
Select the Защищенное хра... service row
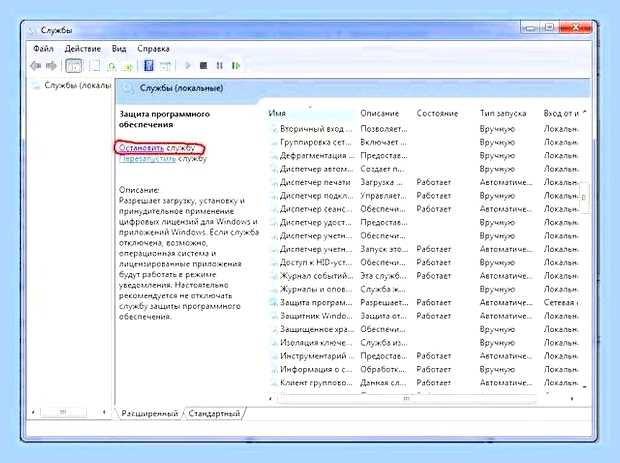pyautogui.click(x=425, y=329)
